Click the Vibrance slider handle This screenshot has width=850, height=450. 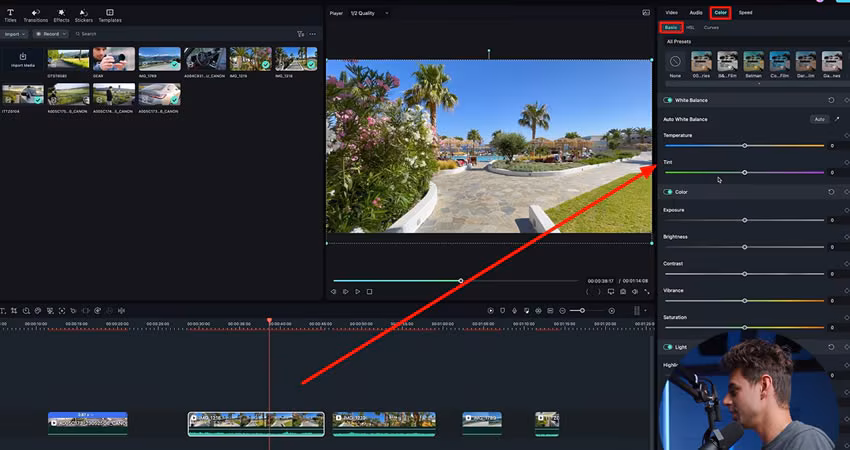click(x=745, y=301)
